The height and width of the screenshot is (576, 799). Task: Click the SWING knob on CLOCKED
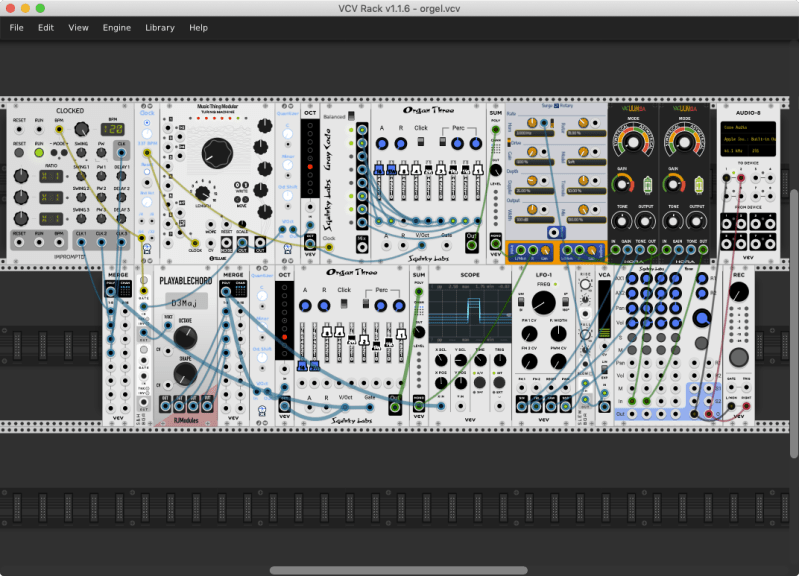point(82,152)
